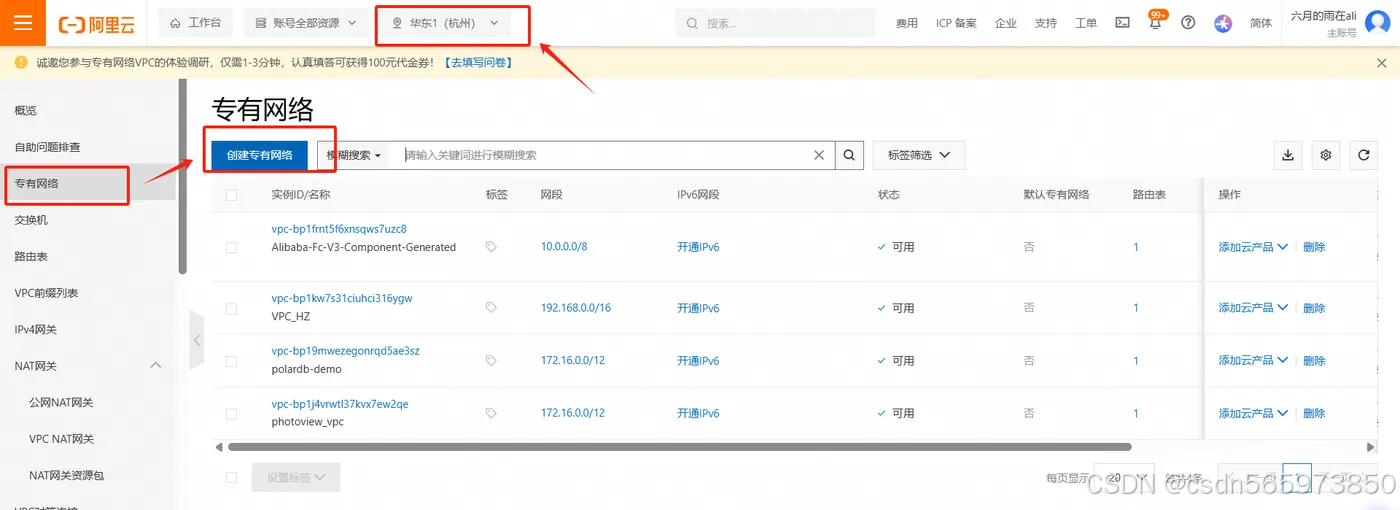Select checkbox for VPC_HZ row

(231, 308)
